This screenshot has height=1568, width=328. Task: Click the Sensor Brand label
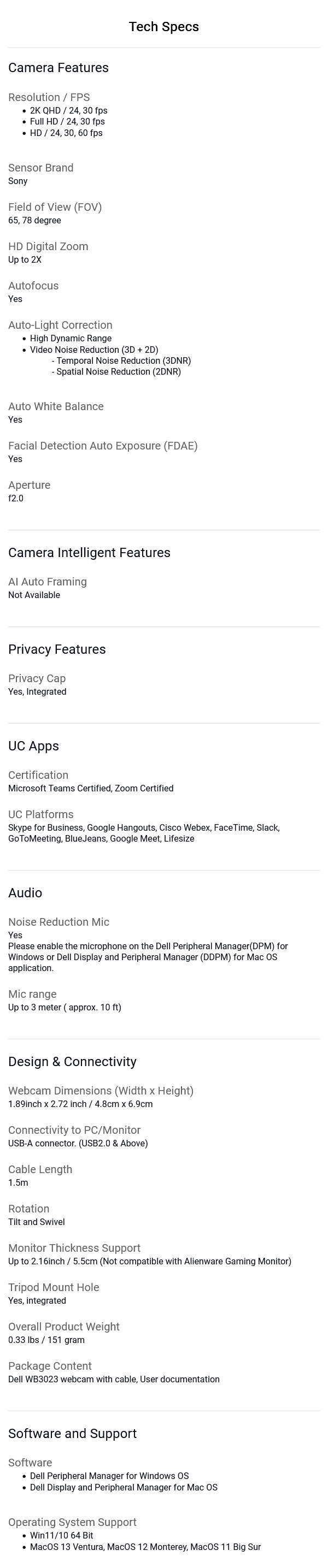click(x=41, y=168)
